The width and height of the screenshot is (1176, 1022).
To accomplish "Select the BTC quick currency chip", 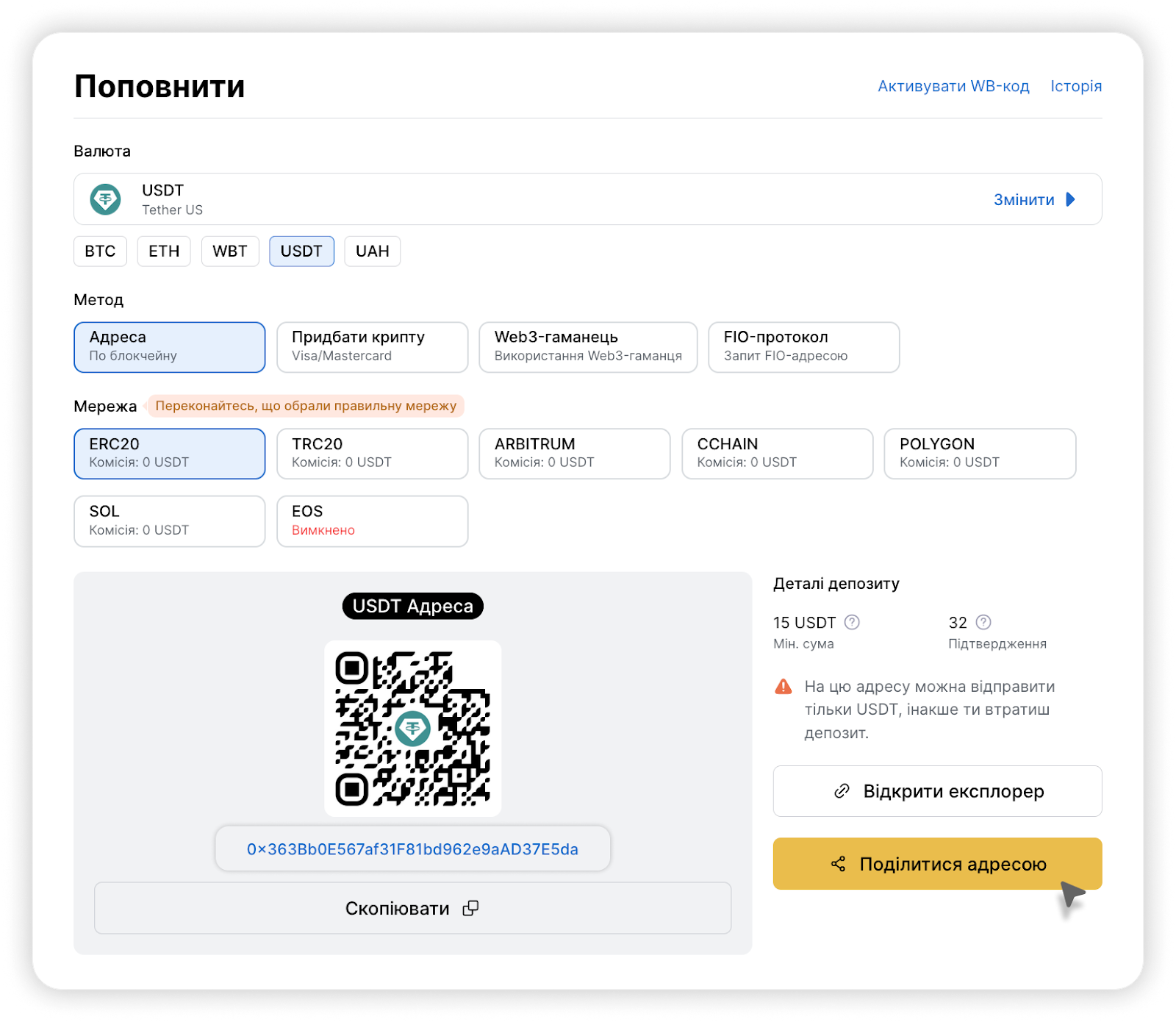I will pyautogui.click(x=100, y=251).
